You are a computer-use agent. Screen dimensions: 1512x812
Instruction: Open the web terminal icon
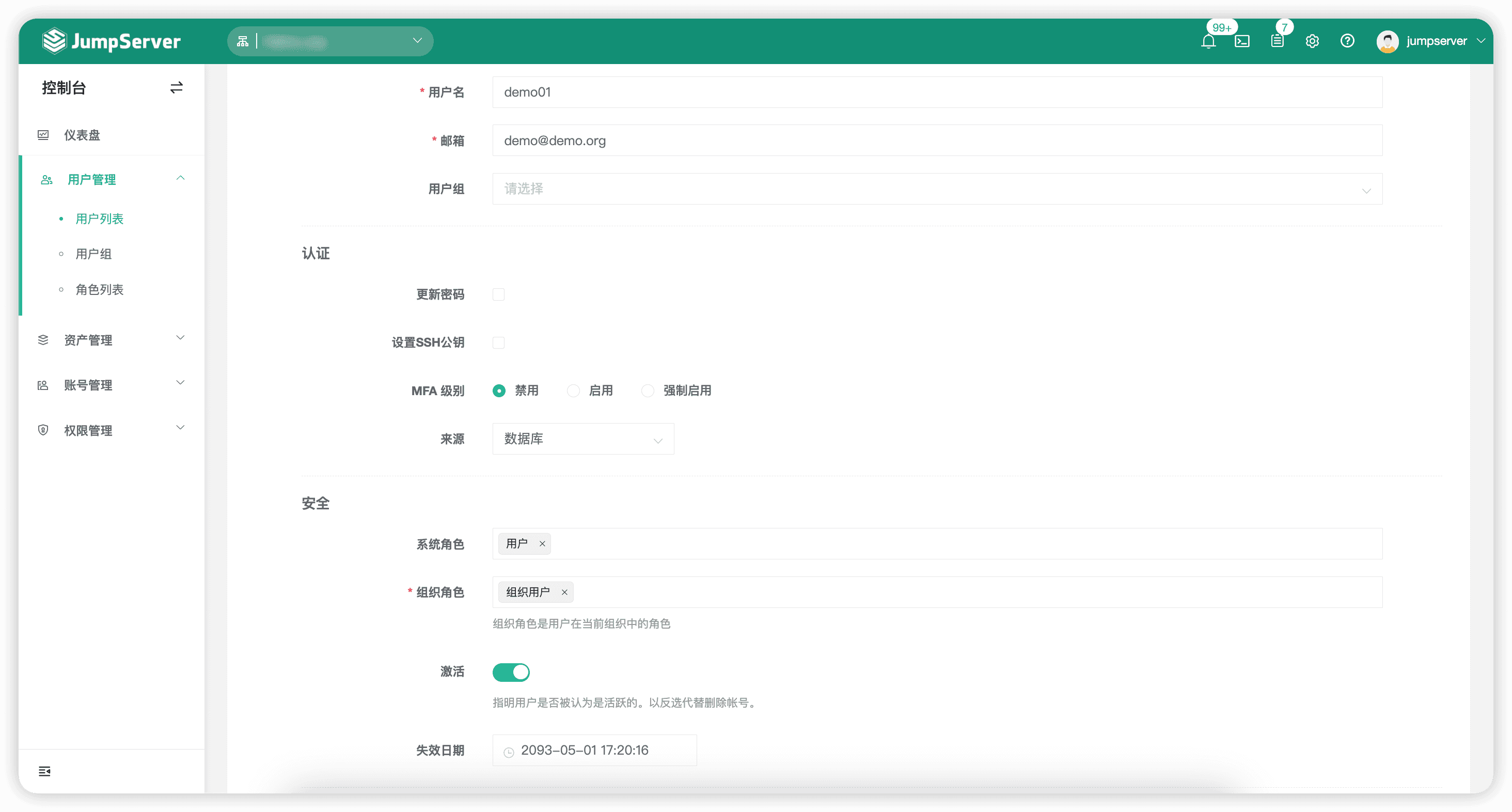tap(1242, 41)
